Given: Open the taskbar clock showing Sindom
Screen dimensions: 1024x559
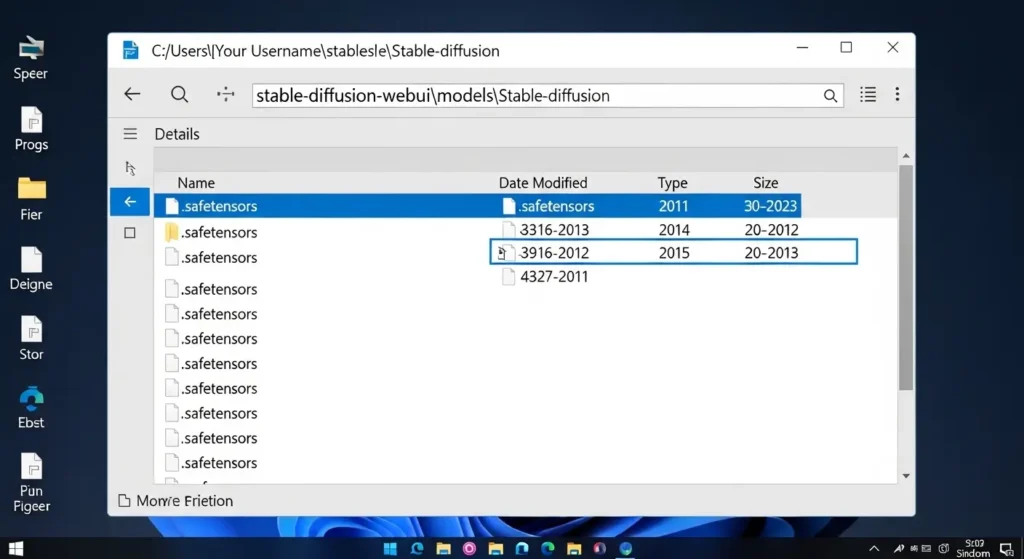Looking at the screenshot, I should 974,549.
